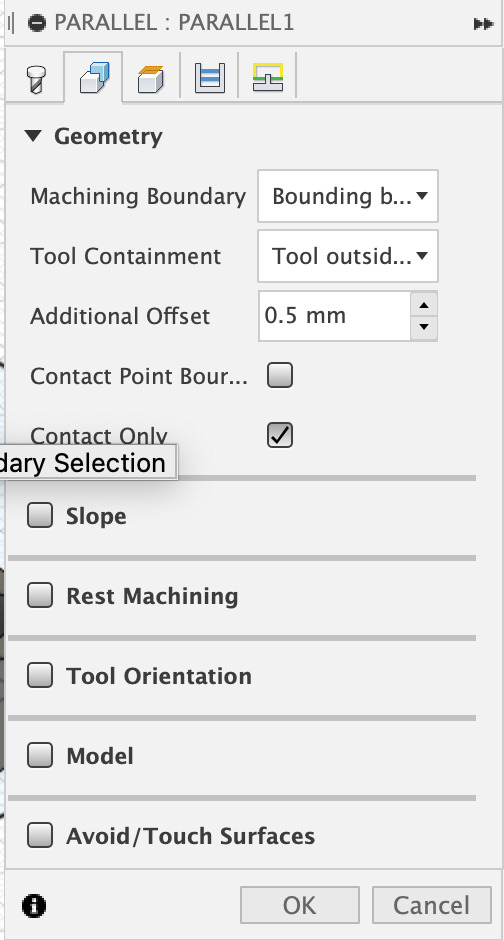Collapse dialog using the minus circle icon
This screenshot has width=504, height=940.
(37, 23)
